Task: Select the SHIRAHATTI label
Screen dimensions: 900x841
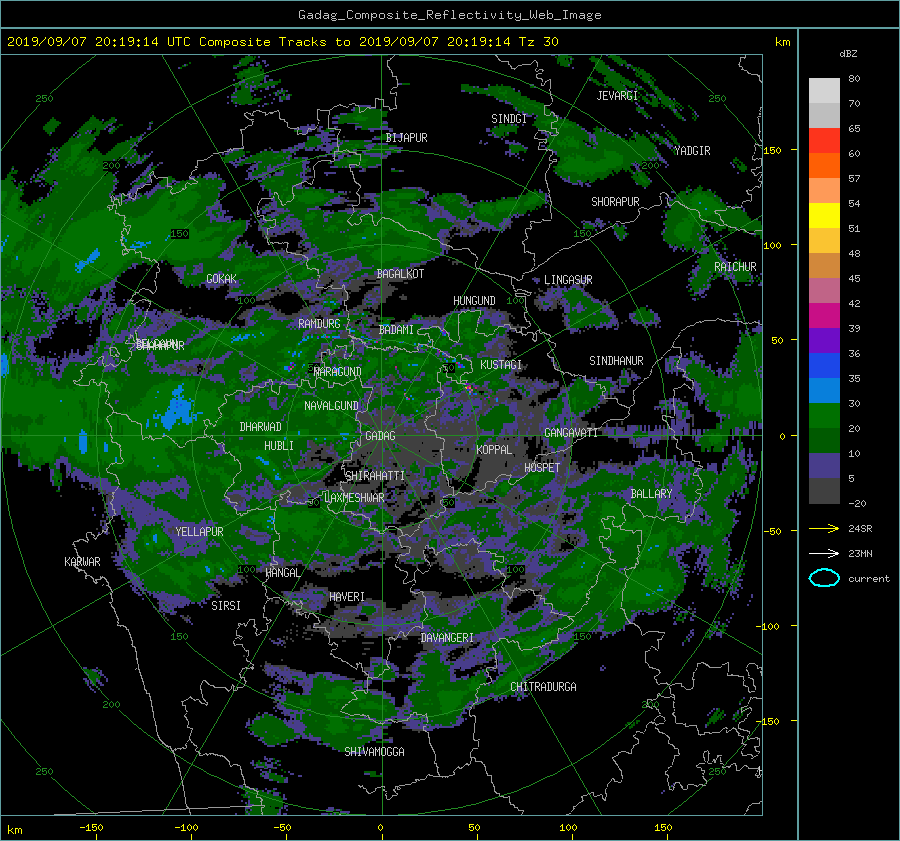Action: click(375, 476)
